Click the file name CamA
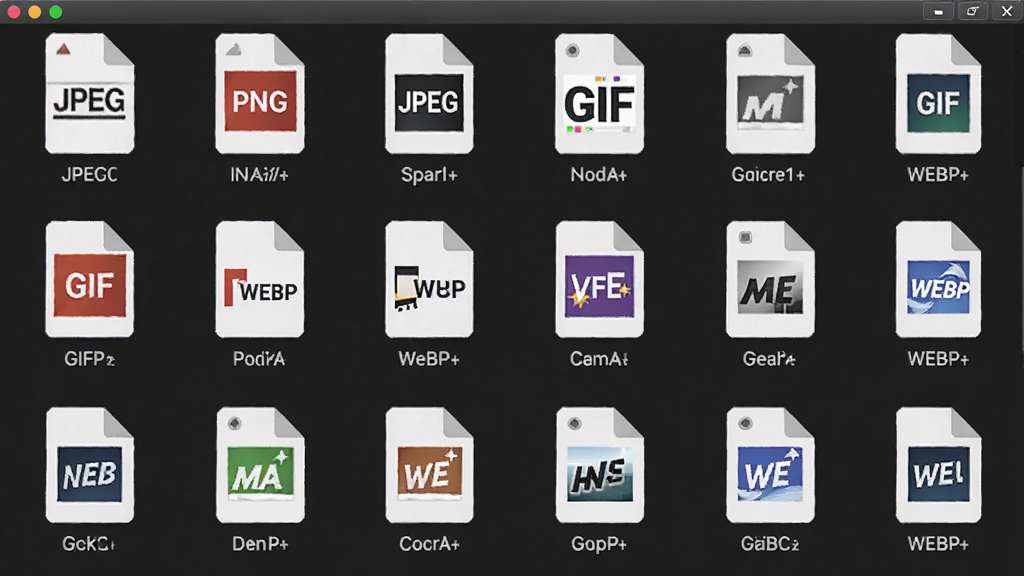1024x576 pixels. coord(599,359)
